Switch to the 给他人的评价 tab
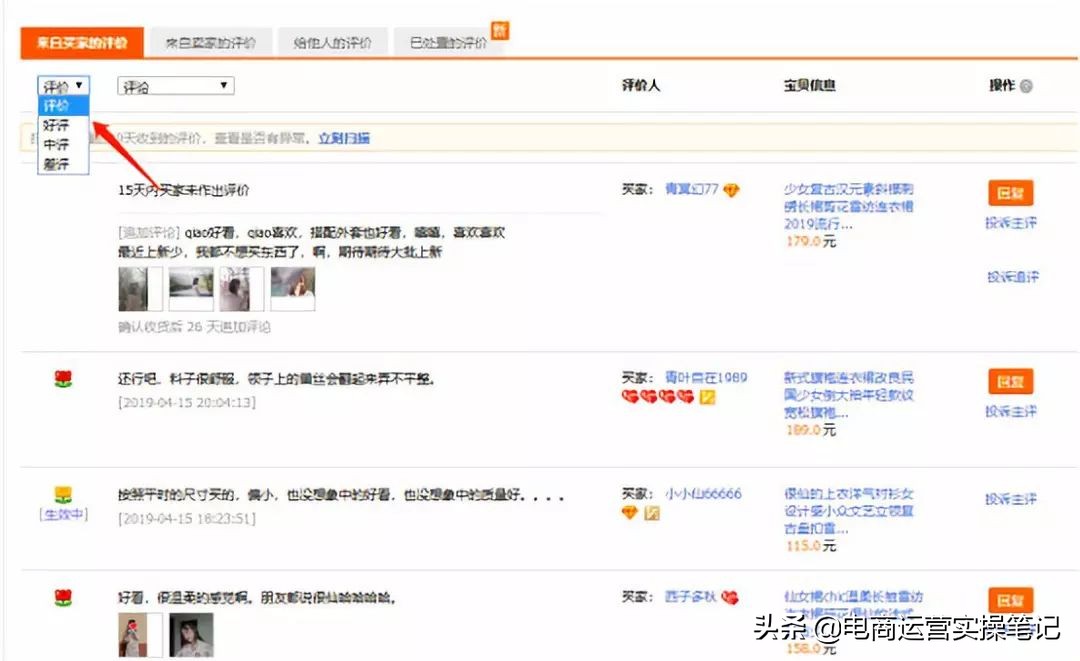 coord(332,42)
